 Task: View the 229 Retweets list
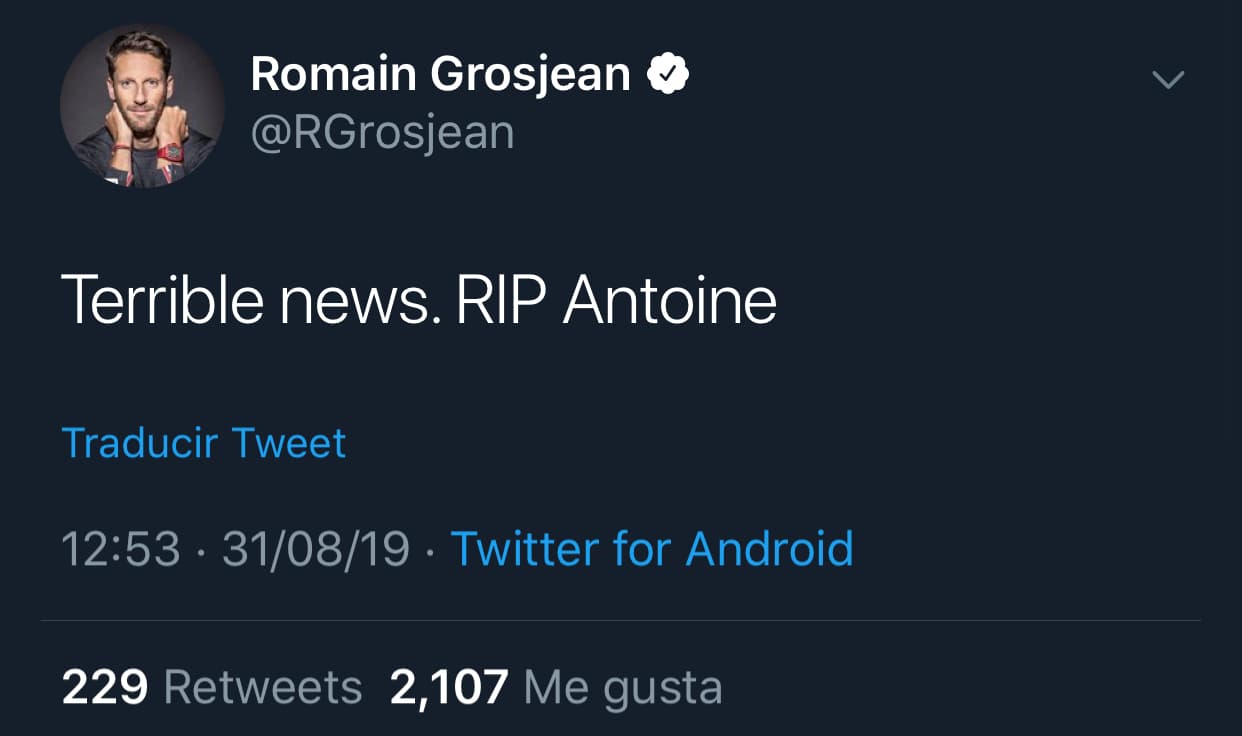pos(212,688)
